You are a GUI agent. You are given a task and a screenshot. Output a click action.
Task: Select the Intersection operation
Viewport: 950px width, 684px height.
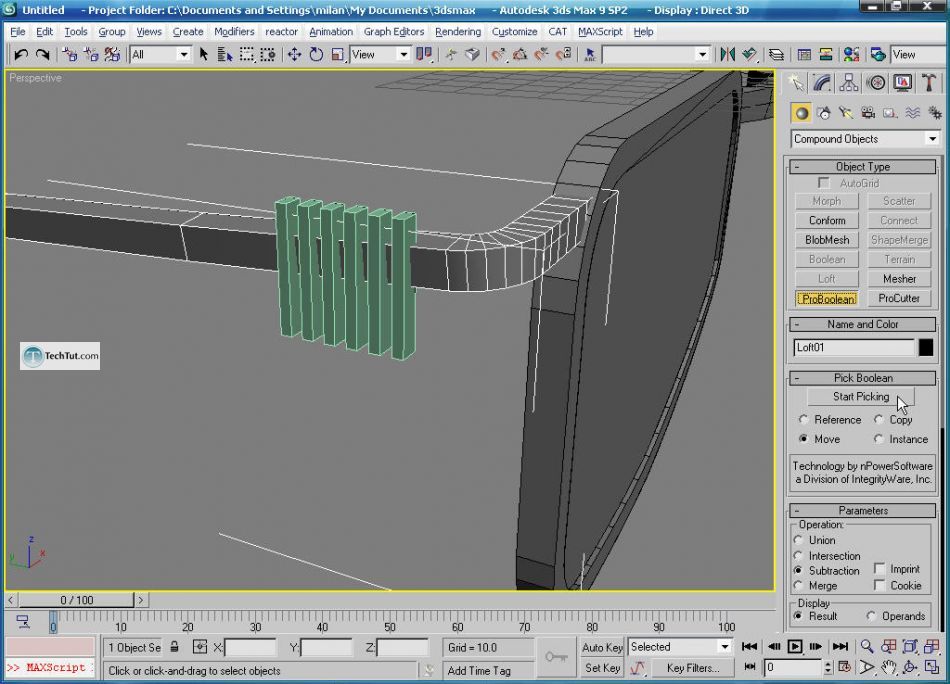799,556
